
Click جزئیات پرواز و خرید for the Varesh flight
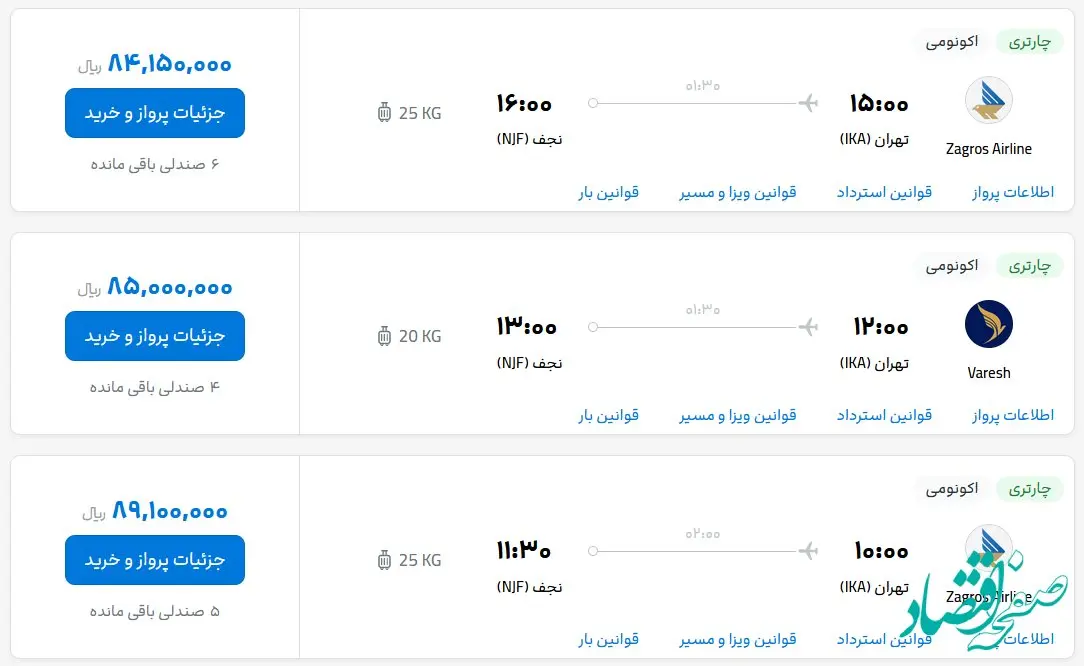click(154, 336)
